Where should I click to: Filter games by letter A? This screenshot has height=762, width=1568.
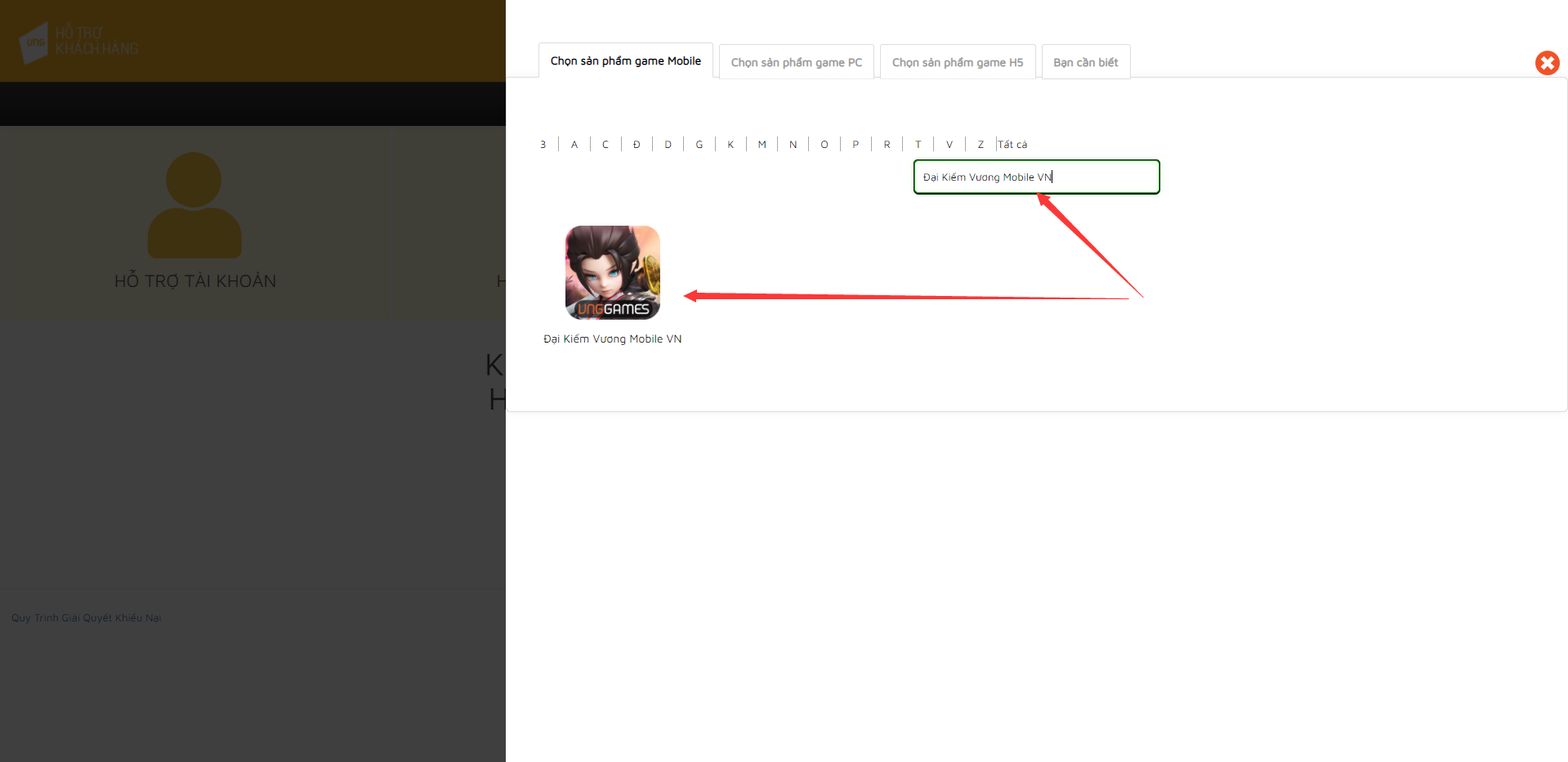tap(574, 145)
